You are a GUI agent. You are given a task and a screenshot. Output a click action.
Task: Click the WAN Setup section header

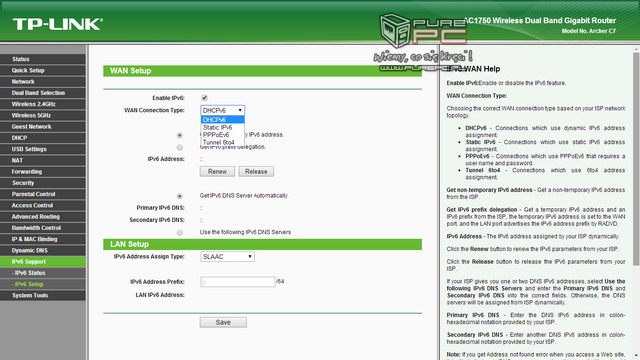click(262, 71)
